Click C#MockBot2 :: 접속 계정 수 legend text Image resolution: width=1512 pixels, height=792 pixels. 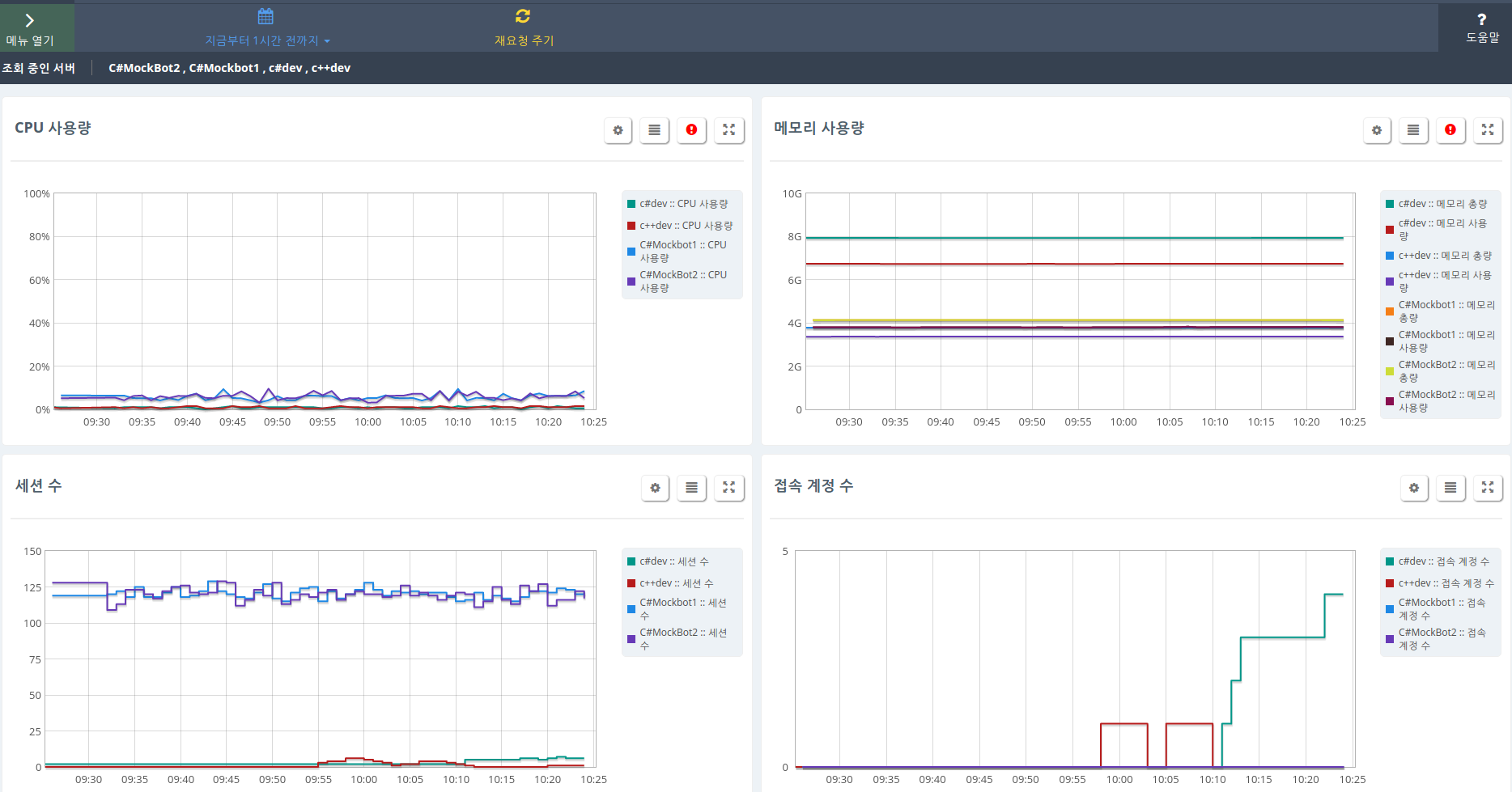1442,638
